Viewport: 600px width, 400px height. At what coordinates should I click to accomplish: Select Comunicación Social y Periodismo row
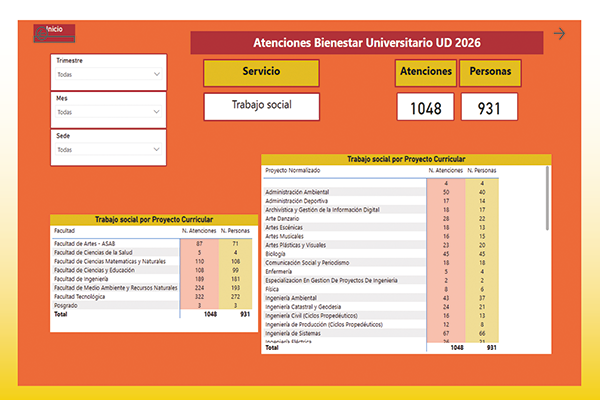382,263
